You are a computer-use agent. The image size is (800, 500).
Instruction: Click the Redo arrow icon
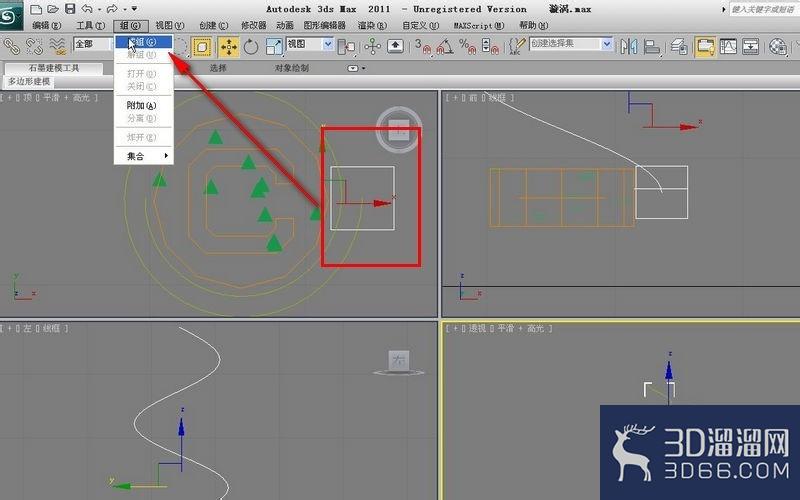[x=112, y=9]
